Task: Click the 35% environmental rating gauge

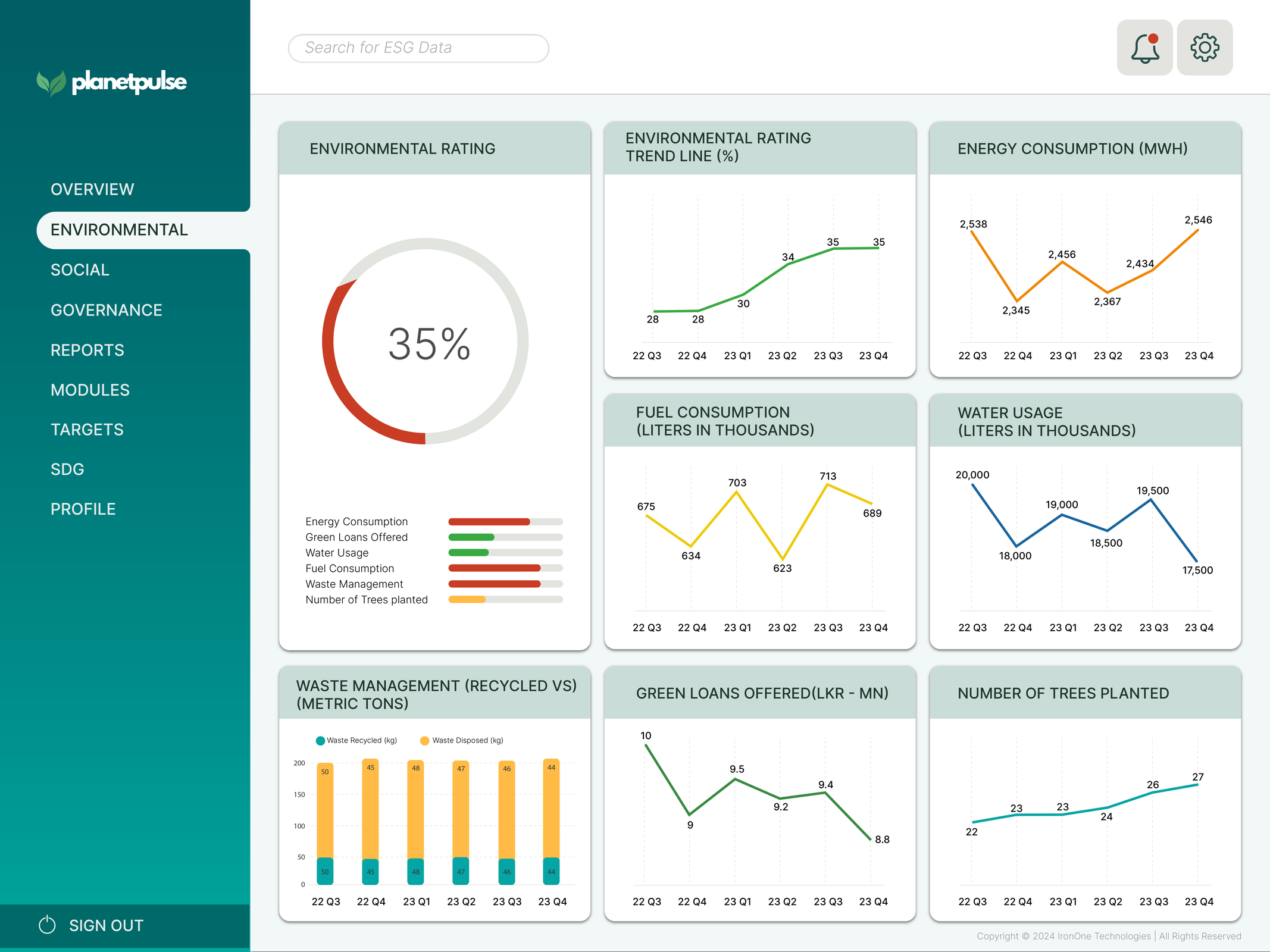Action: (x=426, y=342)
